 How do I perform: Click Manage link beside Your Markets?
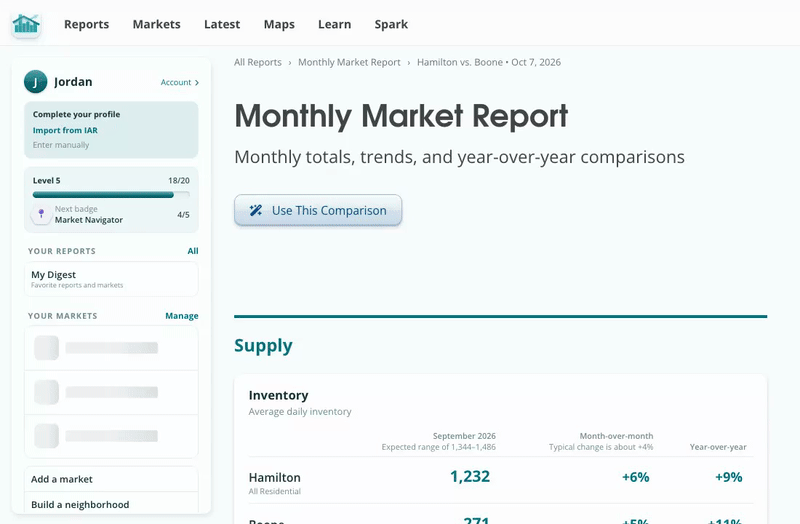coord(182,316)
